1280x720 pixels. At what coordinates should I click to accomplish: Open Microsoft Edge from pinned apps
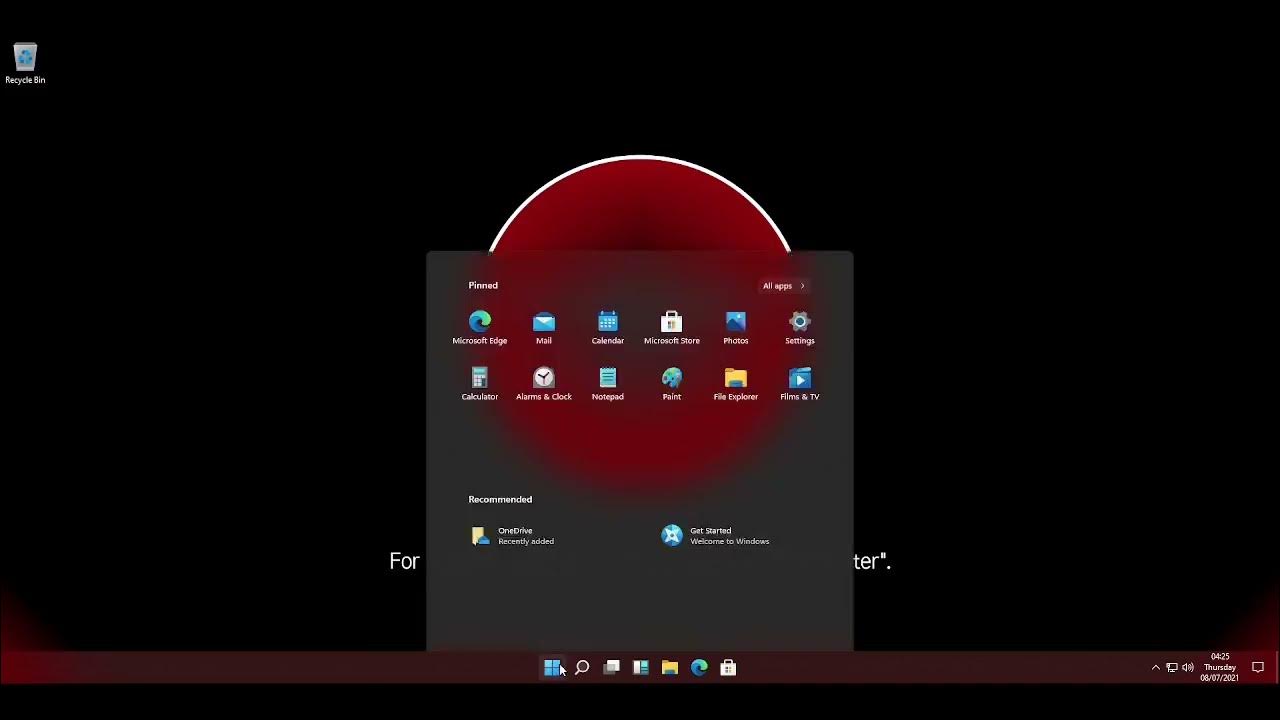tap(480, 328)
